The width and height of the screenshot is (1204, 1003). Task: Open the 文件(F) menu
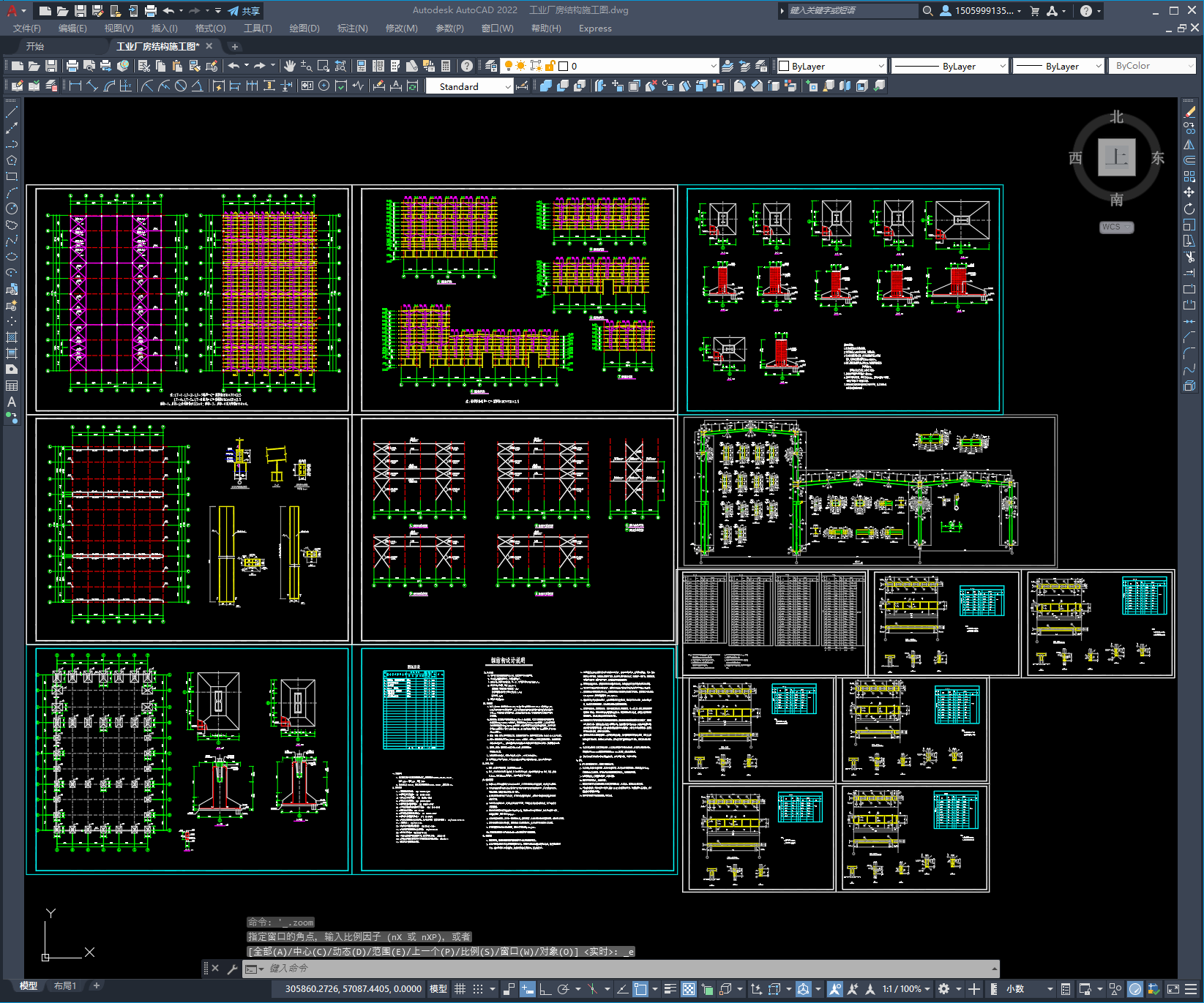27,29
